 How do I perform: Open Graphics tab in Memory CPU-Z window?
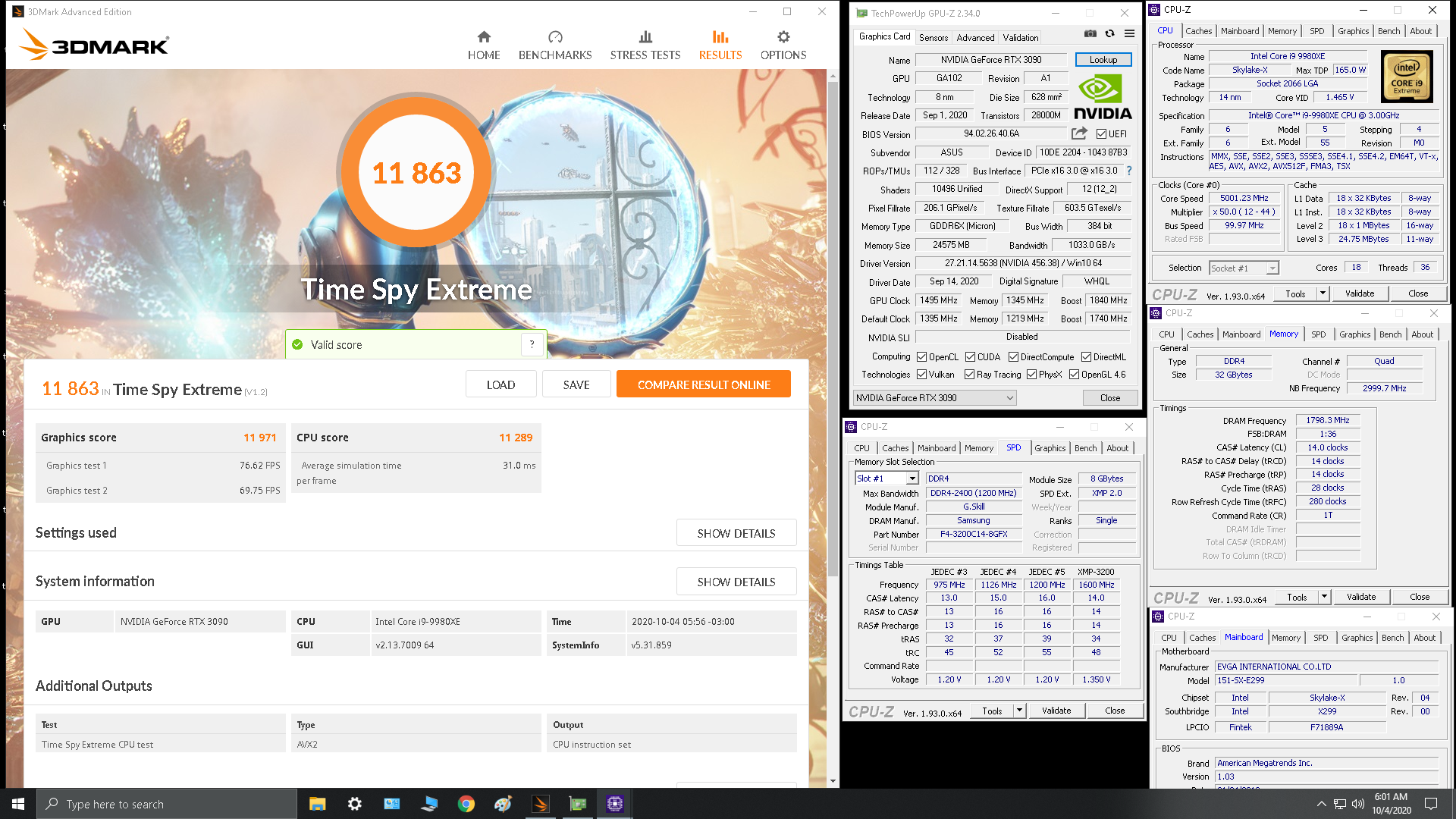click(x=1354, y=334)
